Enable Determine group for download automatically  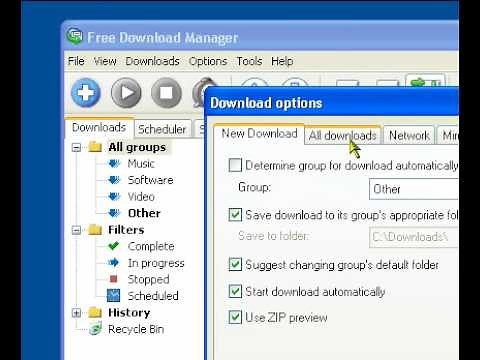(x=235, y=165)
